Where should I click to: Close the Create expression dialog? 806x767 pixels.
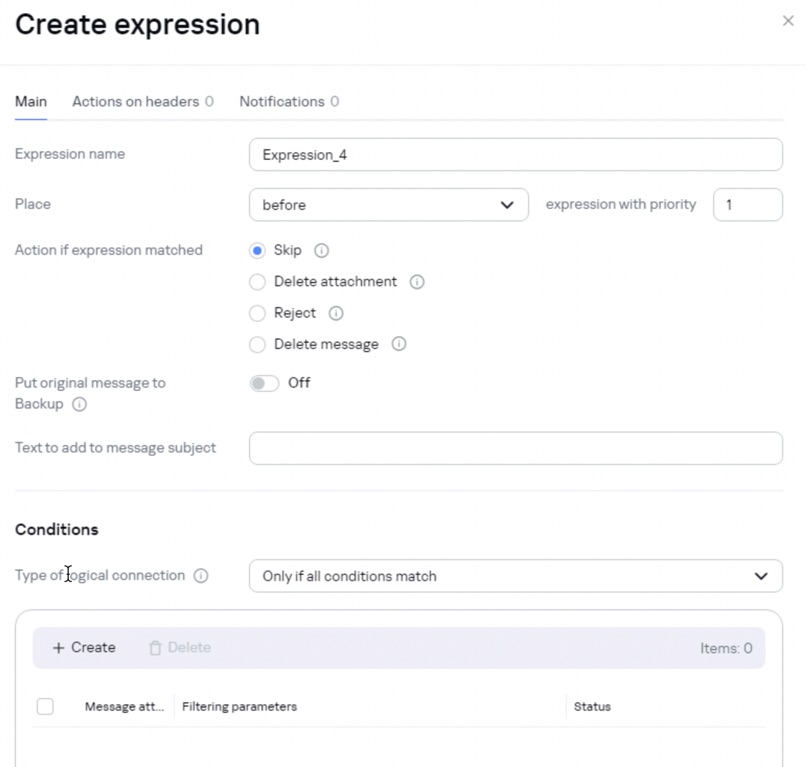click(x=788, y=21)
